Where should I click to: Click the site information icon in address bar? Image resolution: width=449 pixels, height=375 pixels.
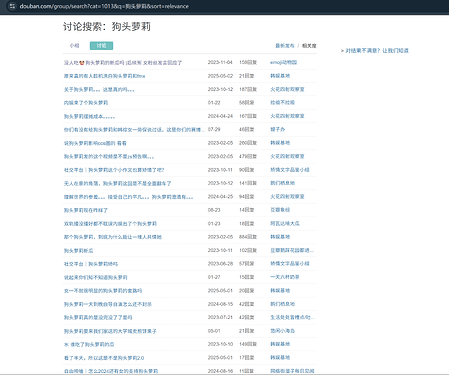[12, 6]
